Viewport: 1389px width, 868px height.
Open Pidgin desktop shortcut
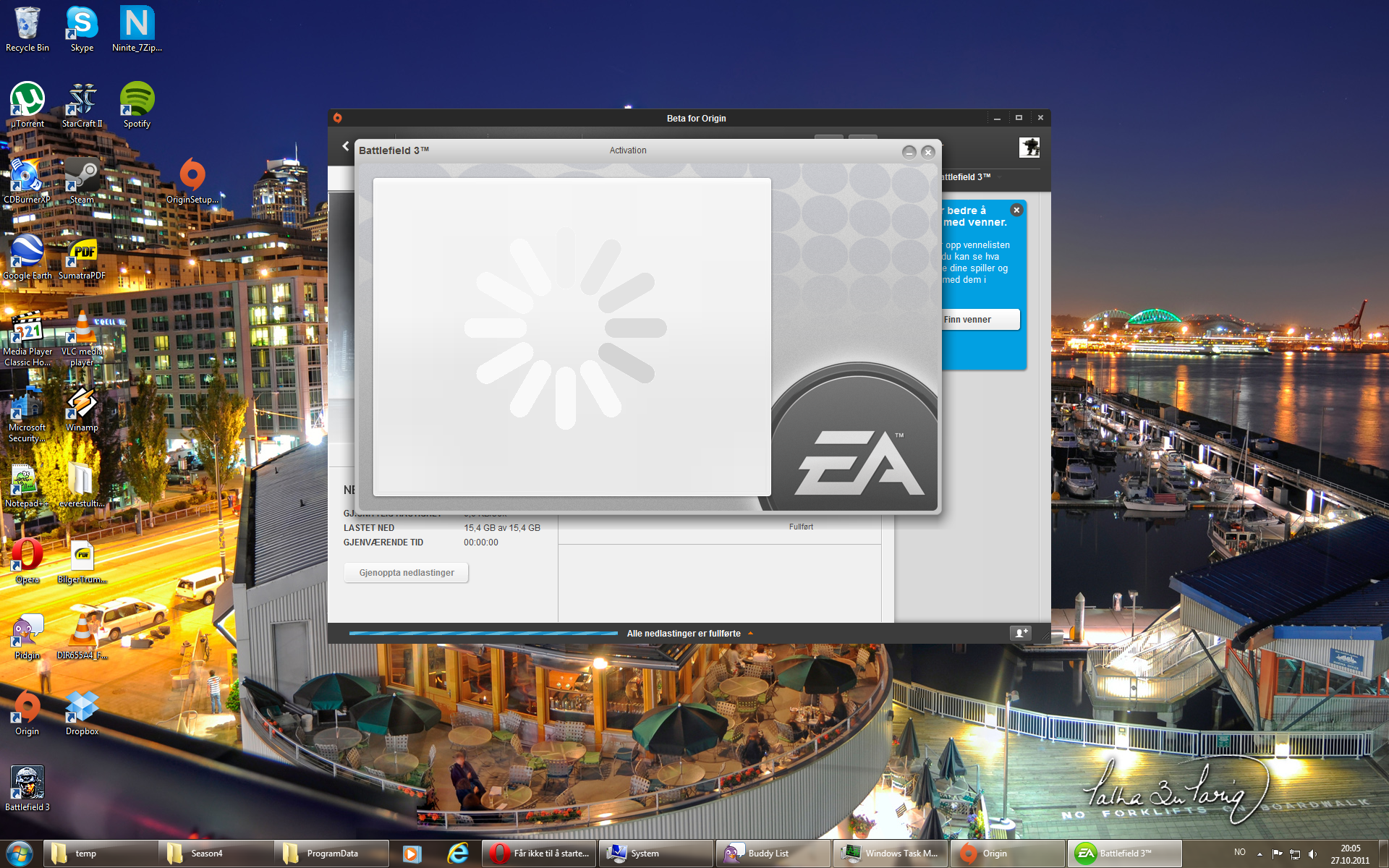(27, 637)
